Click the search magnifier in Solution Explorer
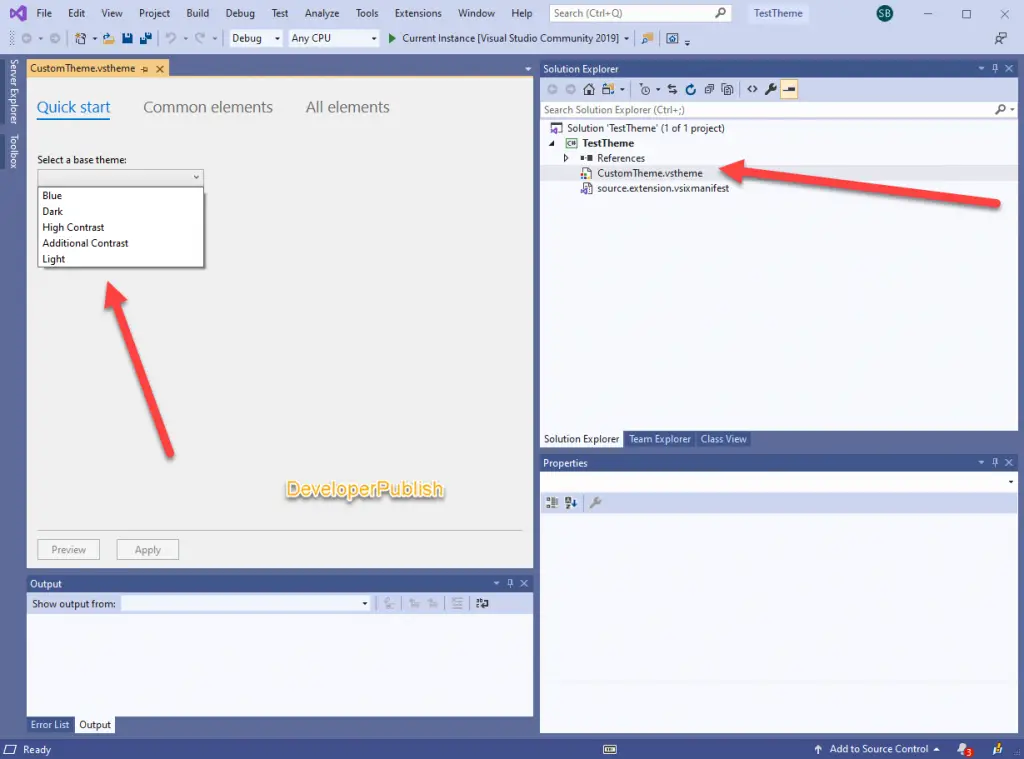 [x=1000, y=110]
